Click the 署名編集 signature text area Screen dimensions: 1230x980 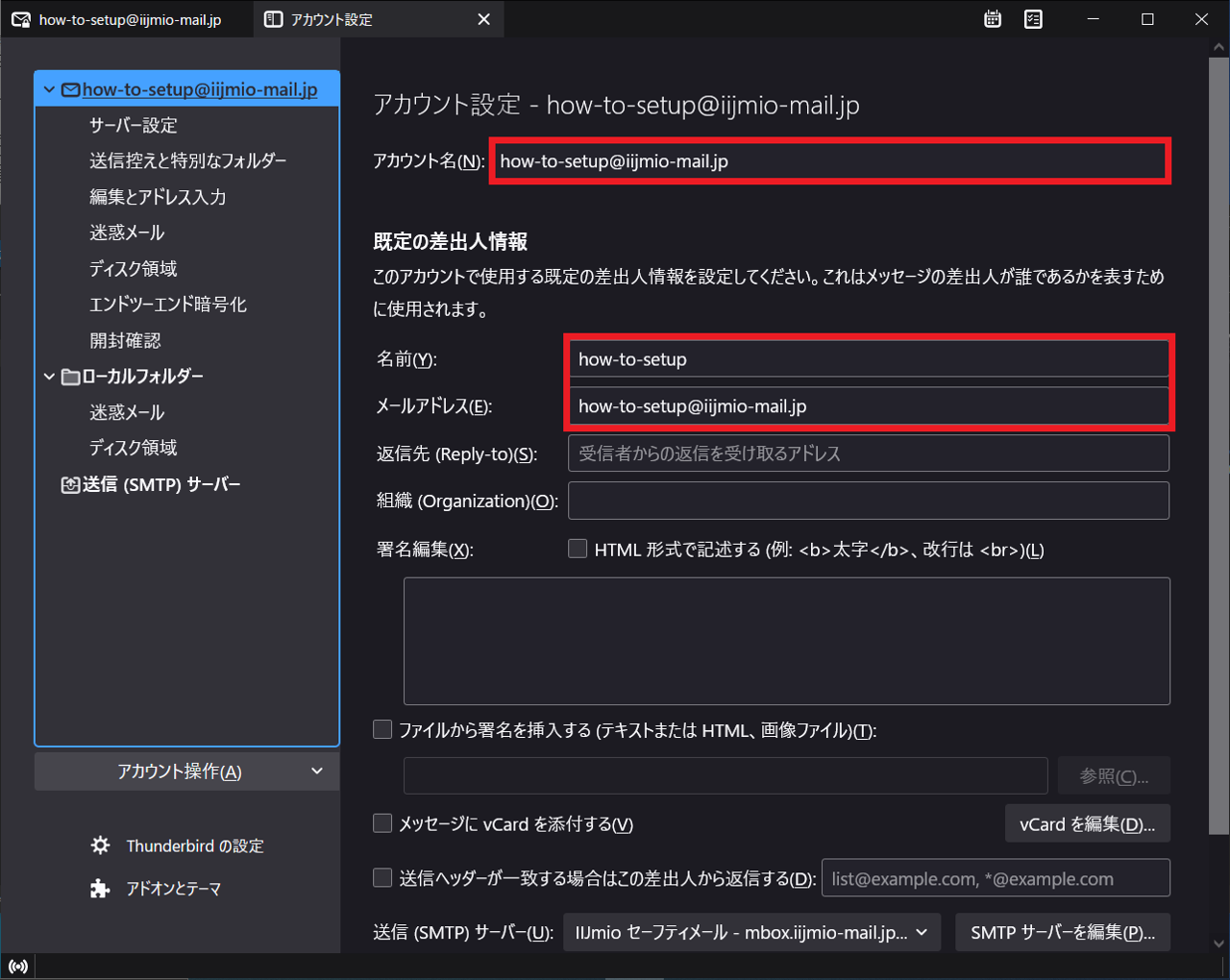coord(787,641)
